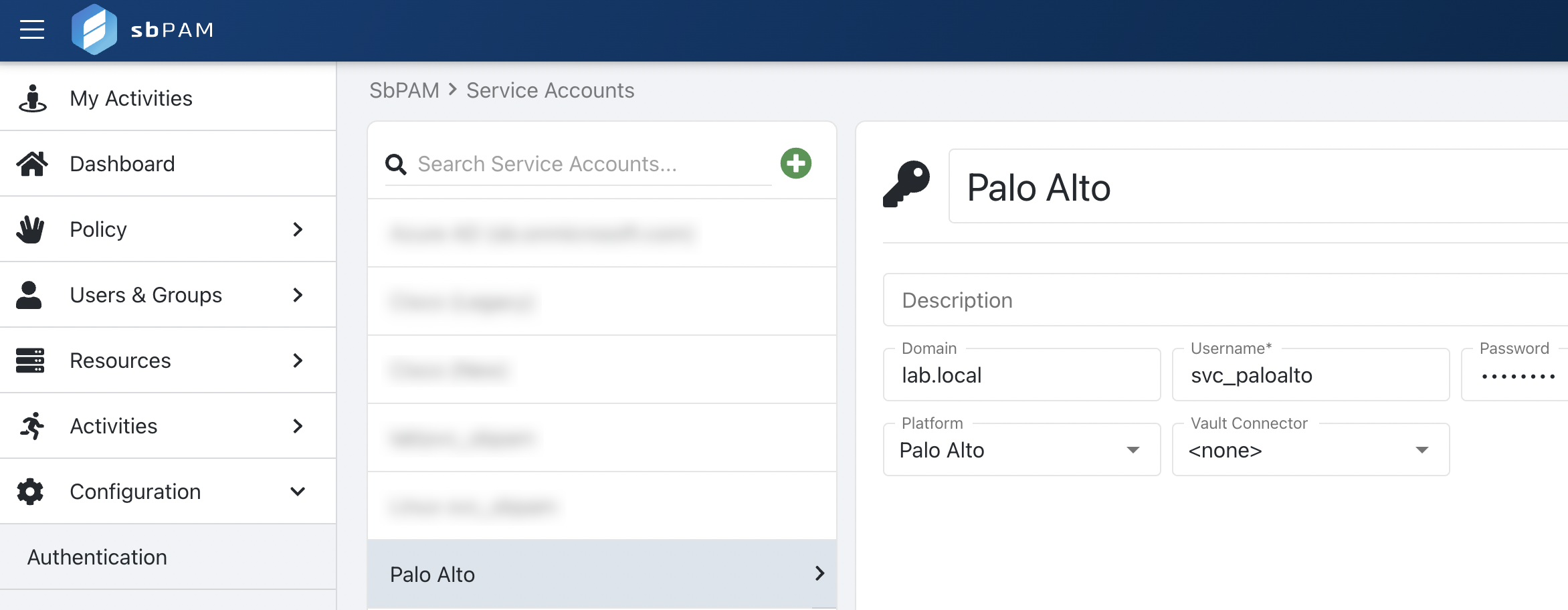1568x610 pixels.
Task: Click the Configuration gear icon
Action: point(30,492)
